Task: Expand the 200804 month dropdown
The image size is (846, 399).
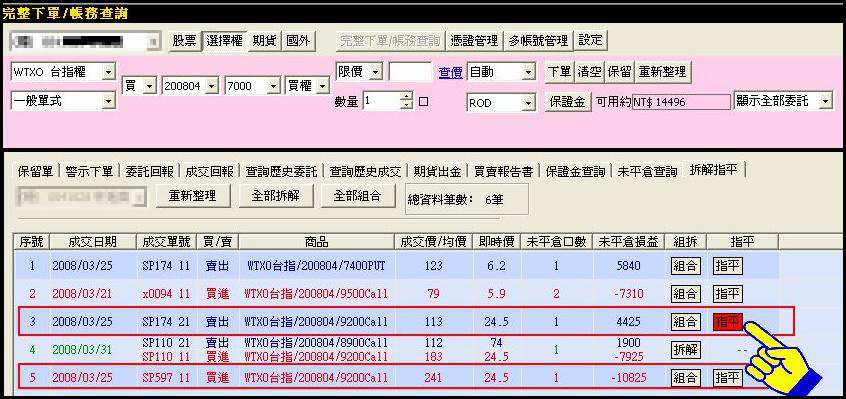Action: tap(212, 85)
